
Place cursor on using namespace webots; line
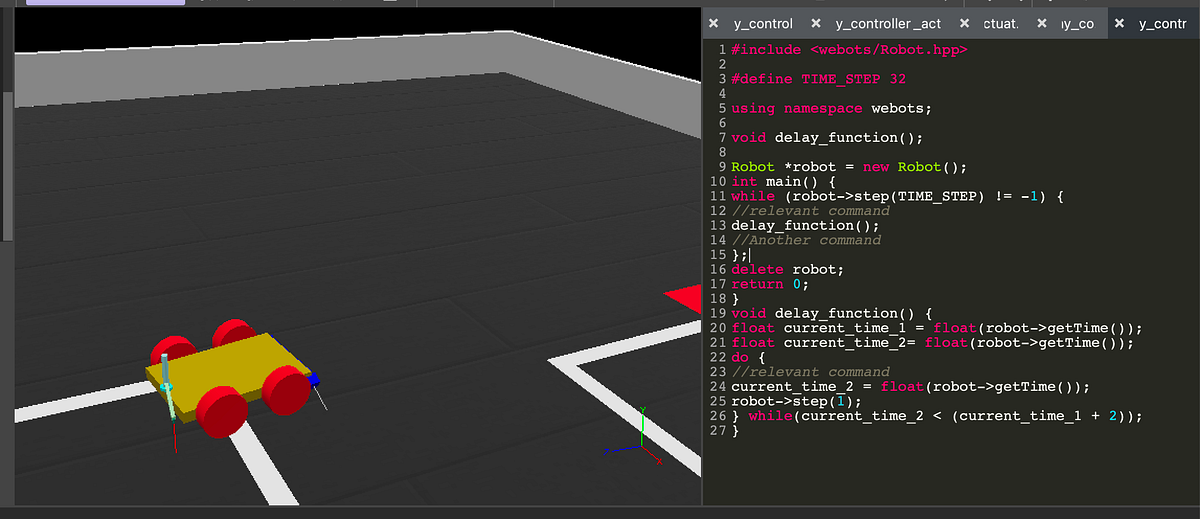click(x=831, y=108)
